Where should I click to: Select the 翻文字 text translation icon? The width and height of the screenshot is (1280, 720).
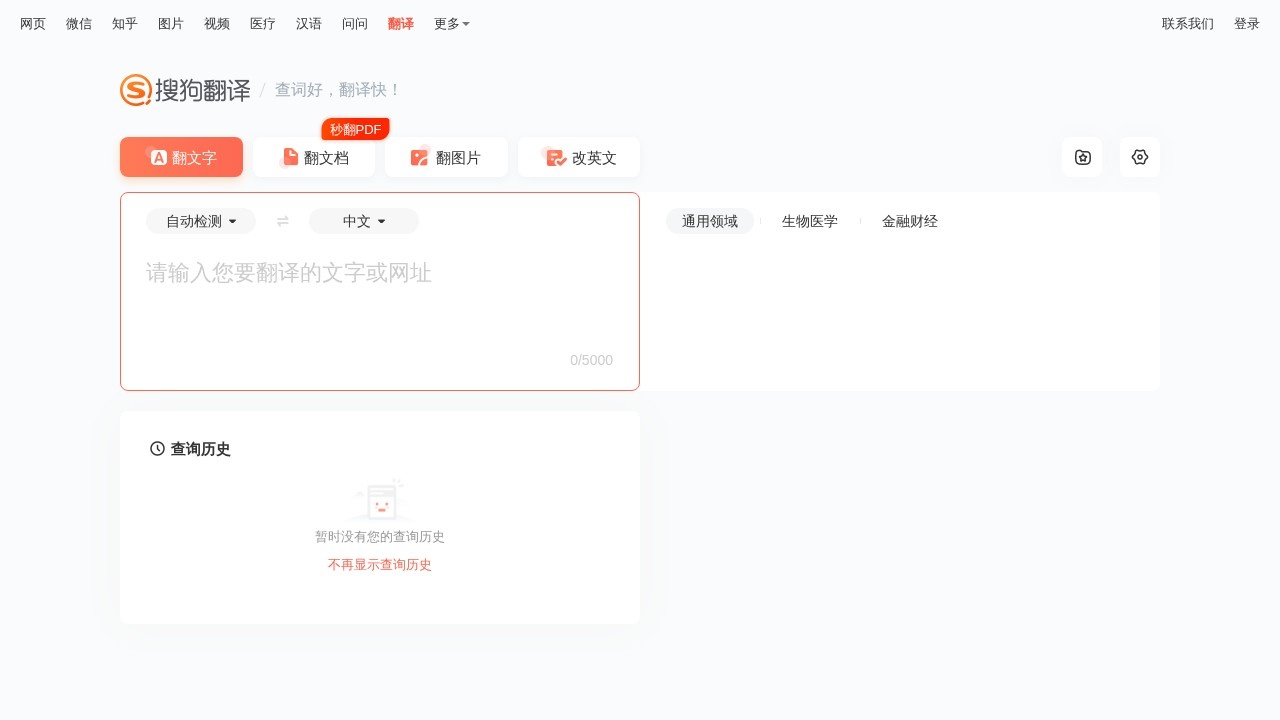(x=158, y=157)
